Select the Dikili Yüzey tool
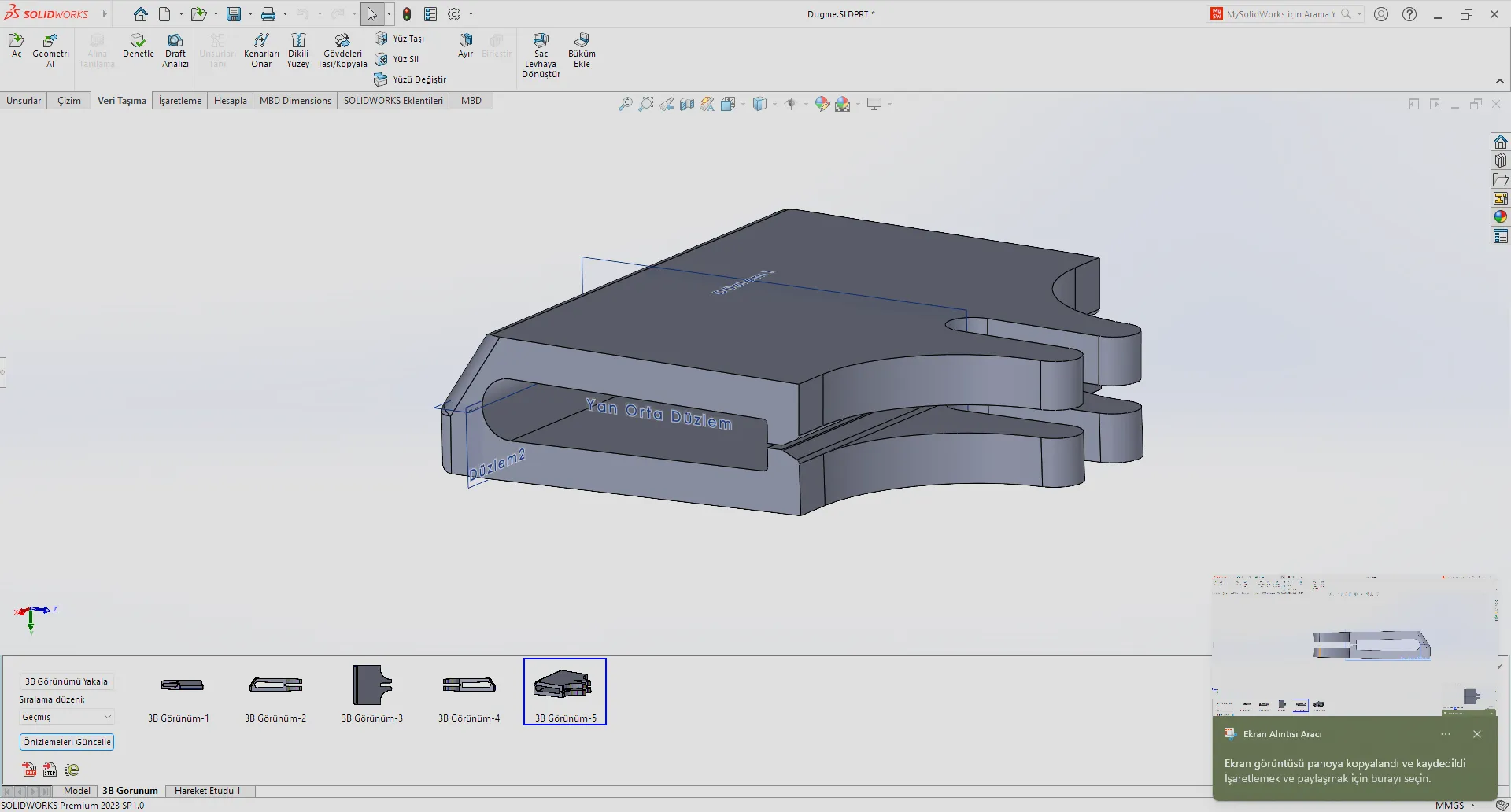The image size is (1511, 812). point(298,50)
